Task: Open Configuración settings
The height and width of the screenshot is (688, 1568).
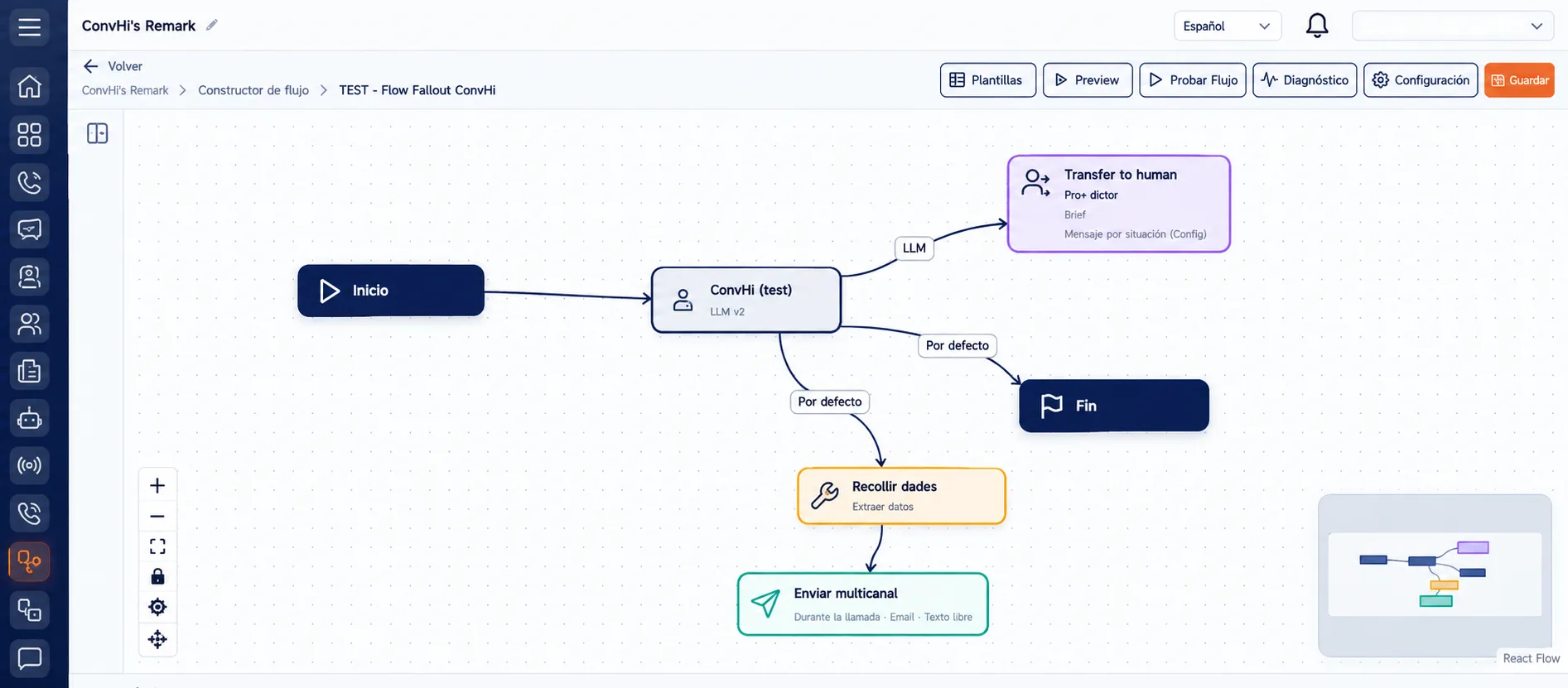Action: click(x=1421, y=80)
